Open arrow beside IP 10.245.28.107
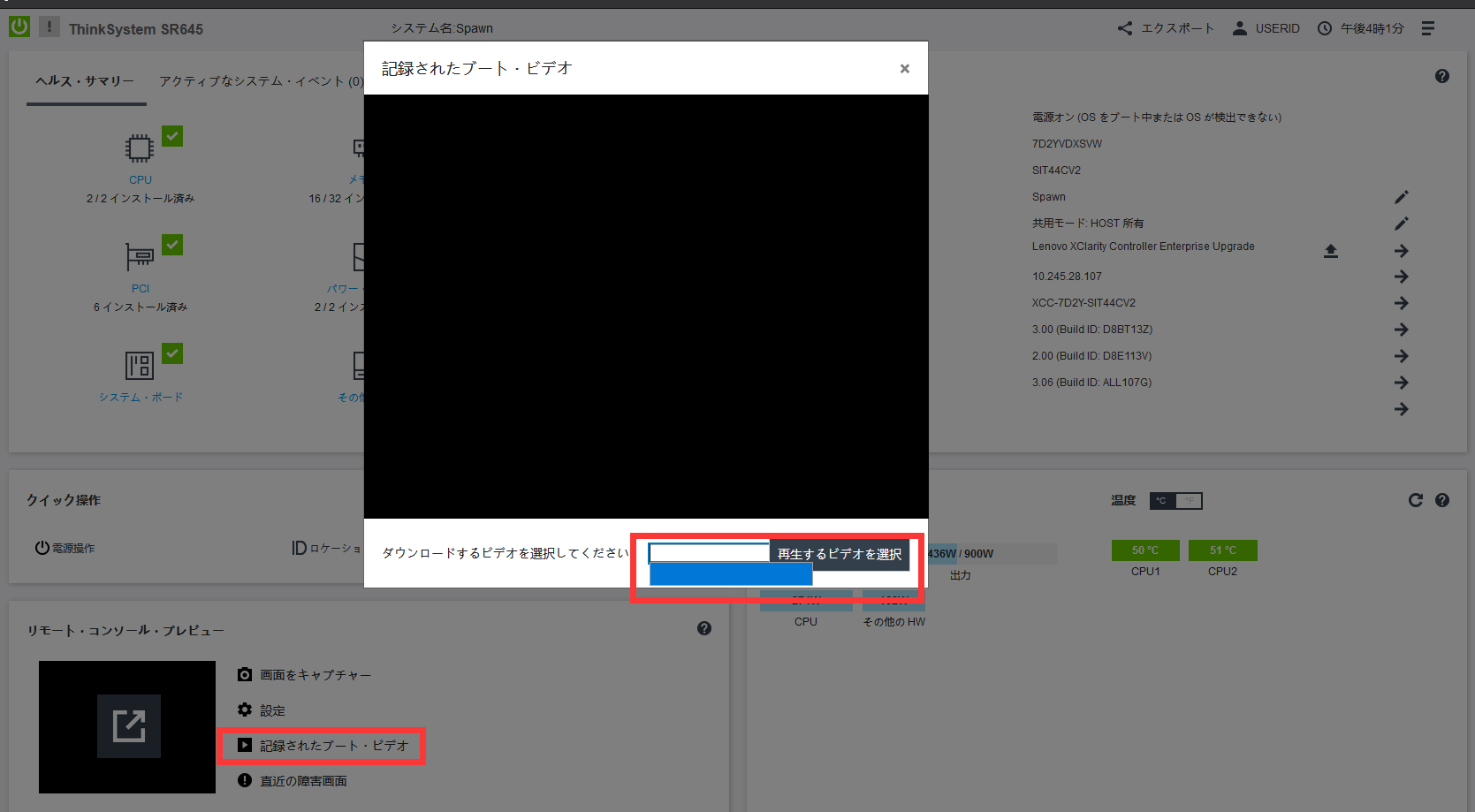 click(x=1402, y=277)
